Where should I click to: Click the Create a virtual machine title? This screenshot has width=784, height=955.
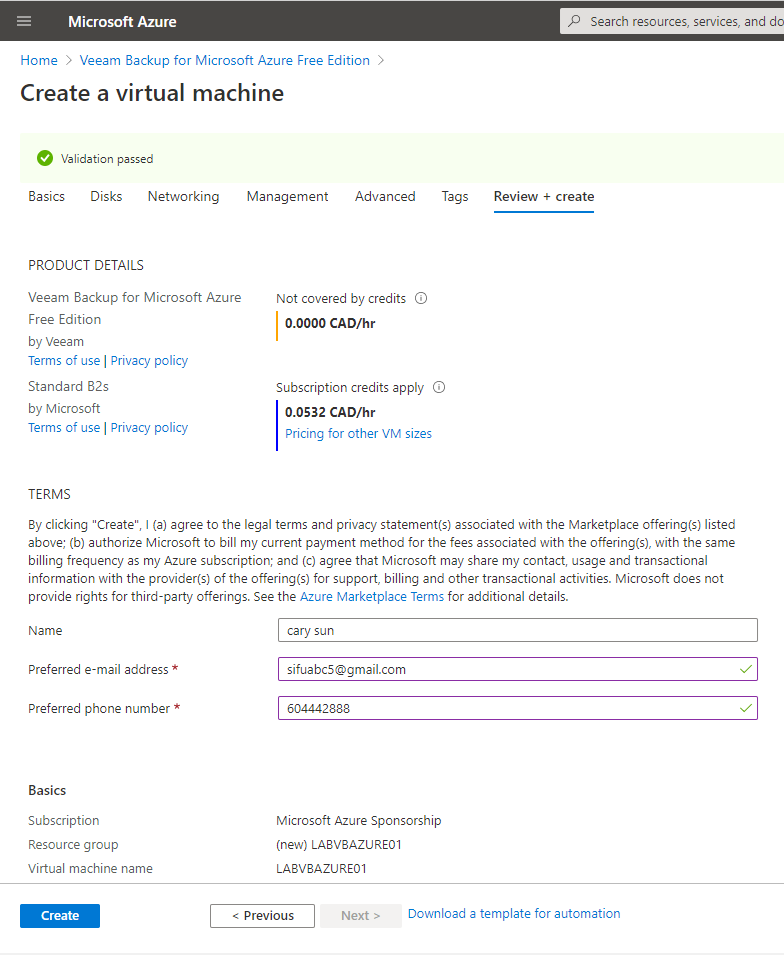(x=152, y=93)
